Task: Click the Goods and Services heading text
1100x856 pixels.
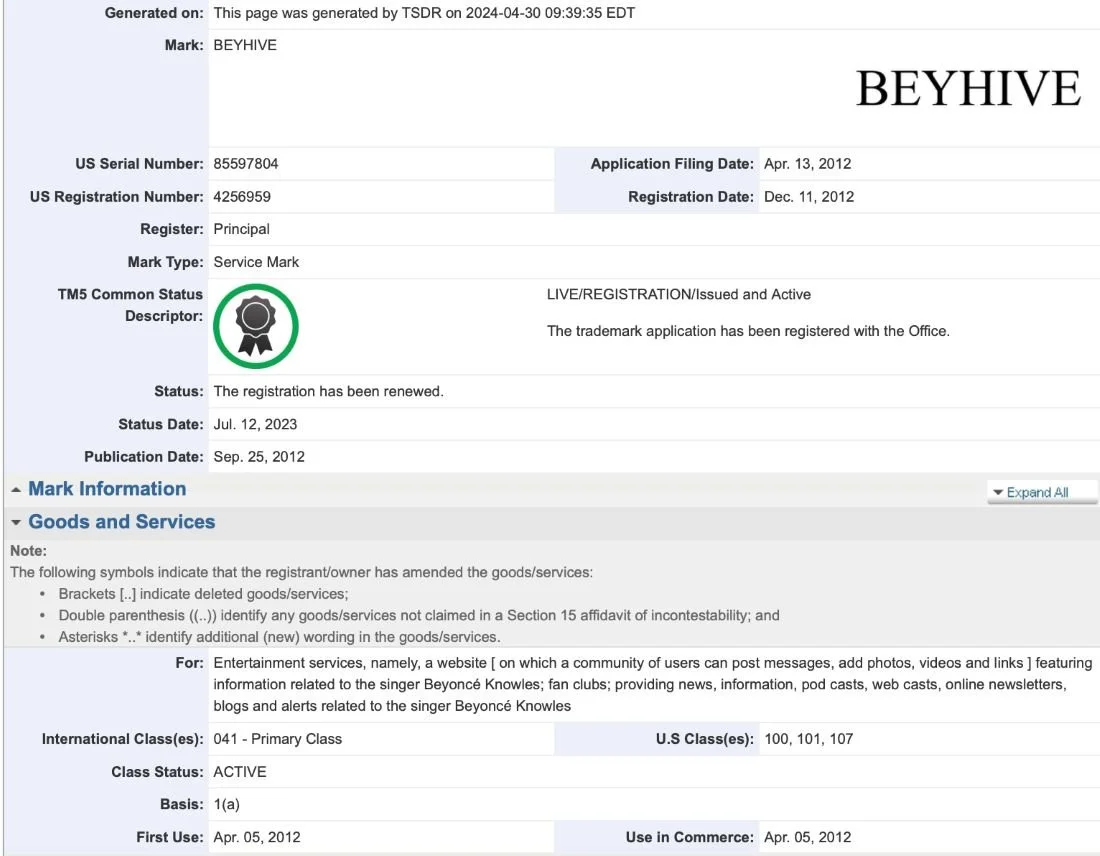Action: 121,522
